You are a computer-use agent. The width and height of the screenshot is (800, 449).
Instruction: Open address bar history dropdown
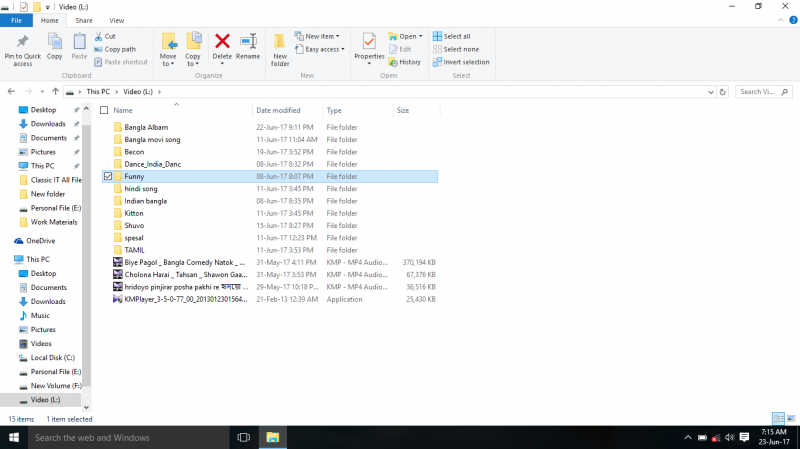[x=711, y=92]
